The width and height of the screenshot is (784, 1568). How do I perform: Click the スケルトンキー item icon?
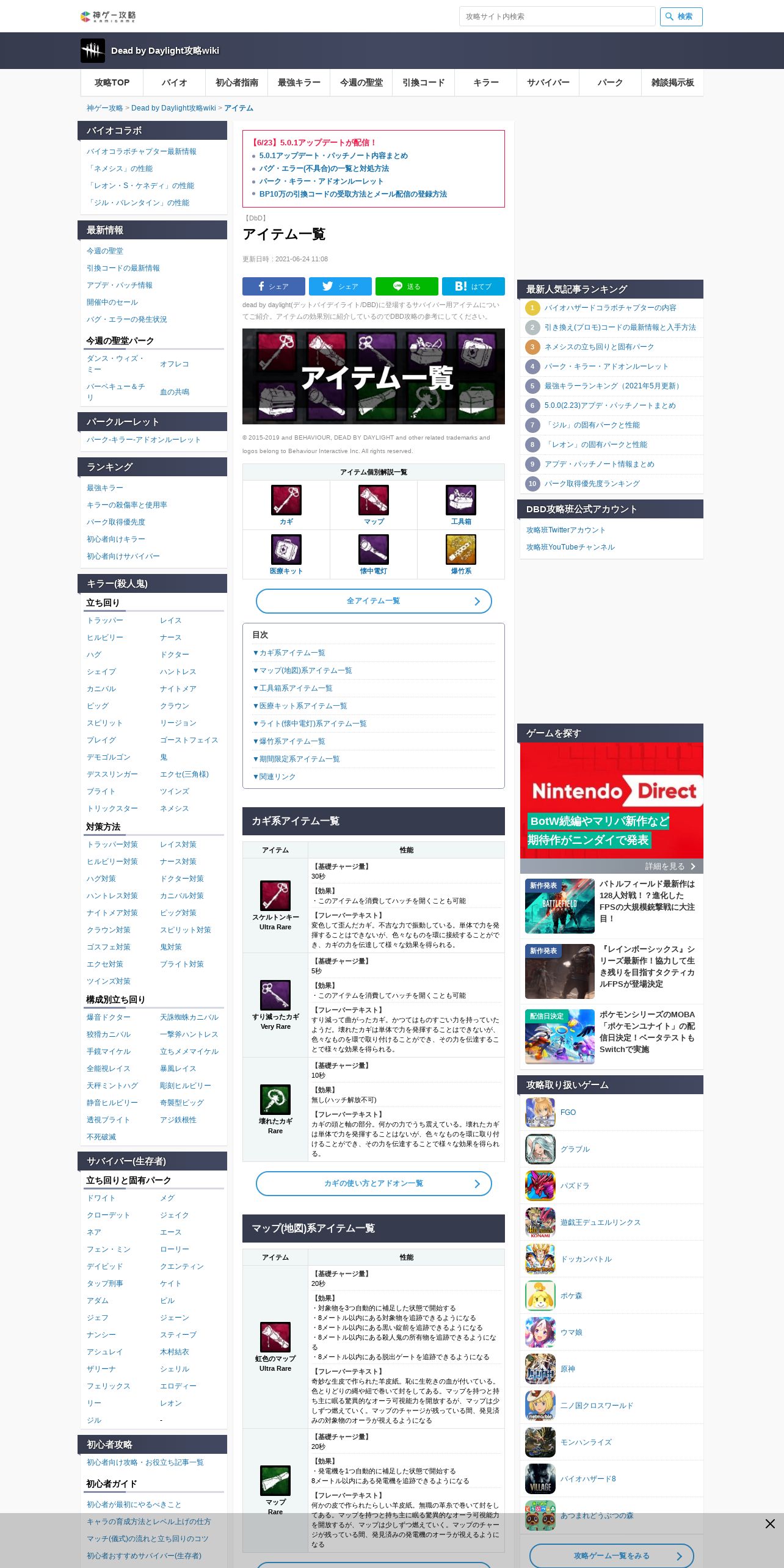(275, 896)
